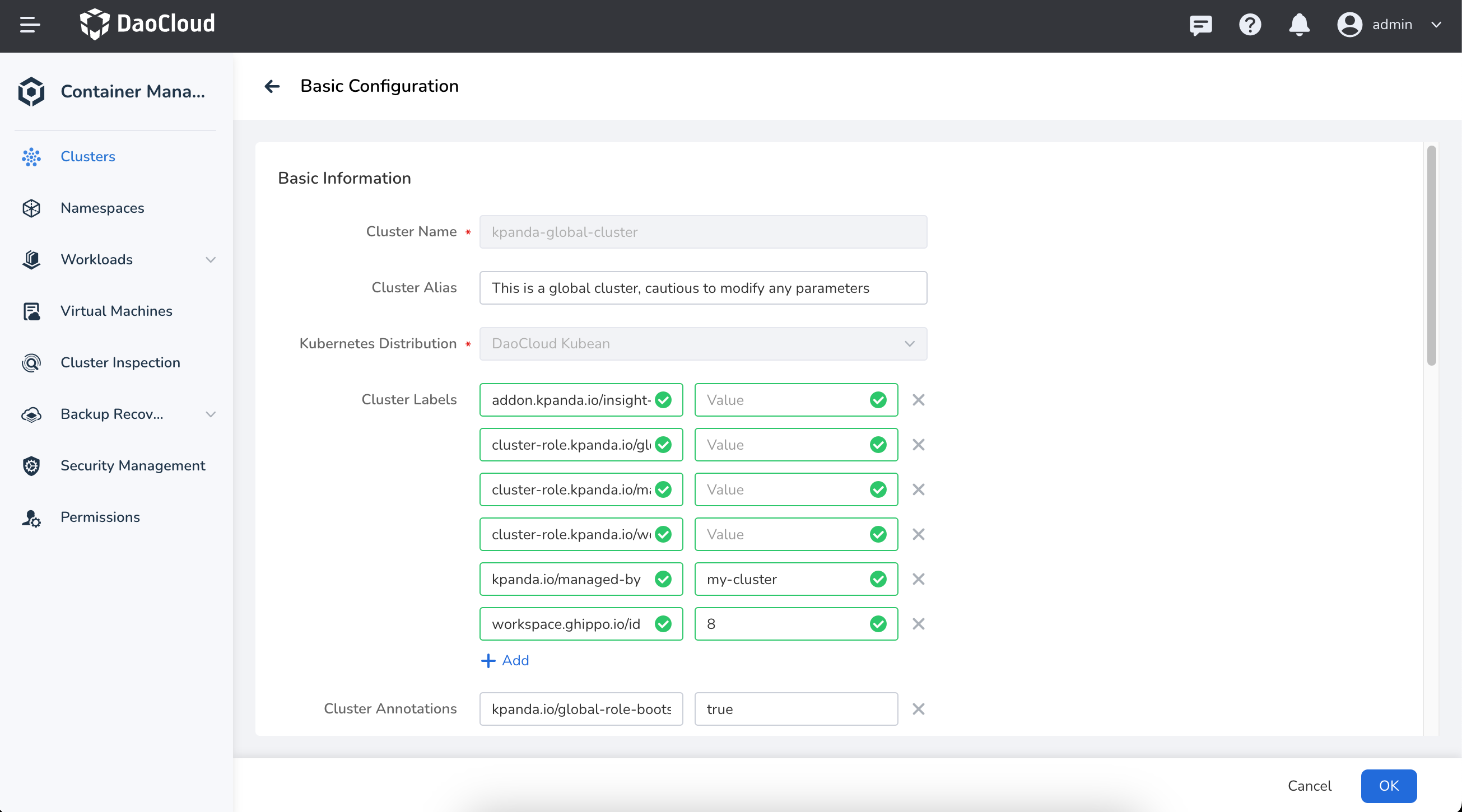This screenshot has width=1462, height=812.
Task: Open the messages chat icon
Action: coord(1200,25)
